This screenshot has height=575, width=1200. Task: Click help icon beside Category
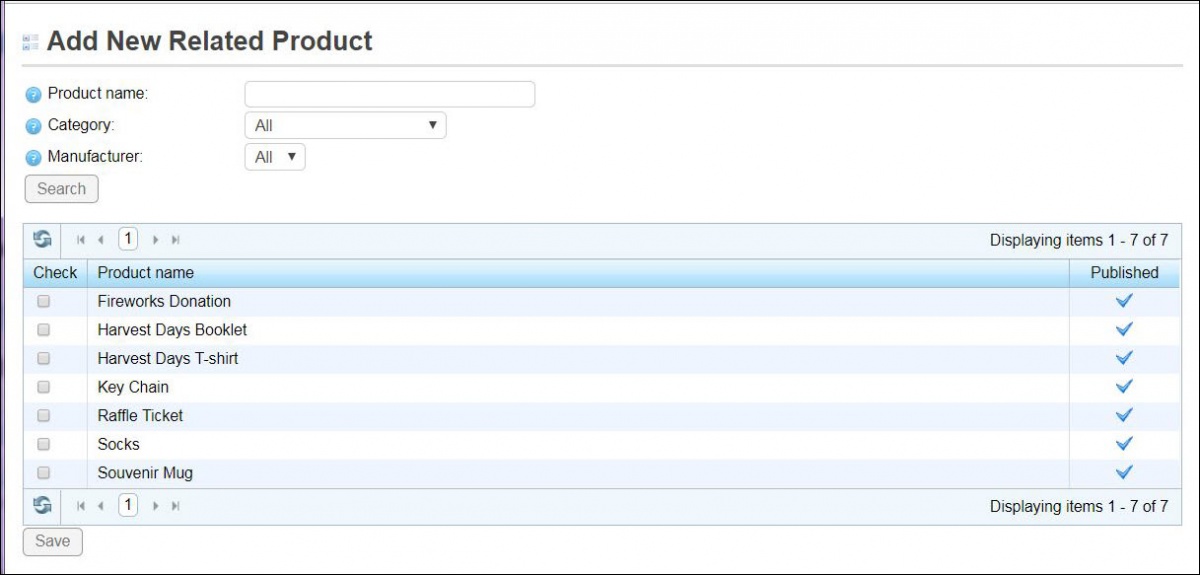pyautogui.click(x=33, y=126)
